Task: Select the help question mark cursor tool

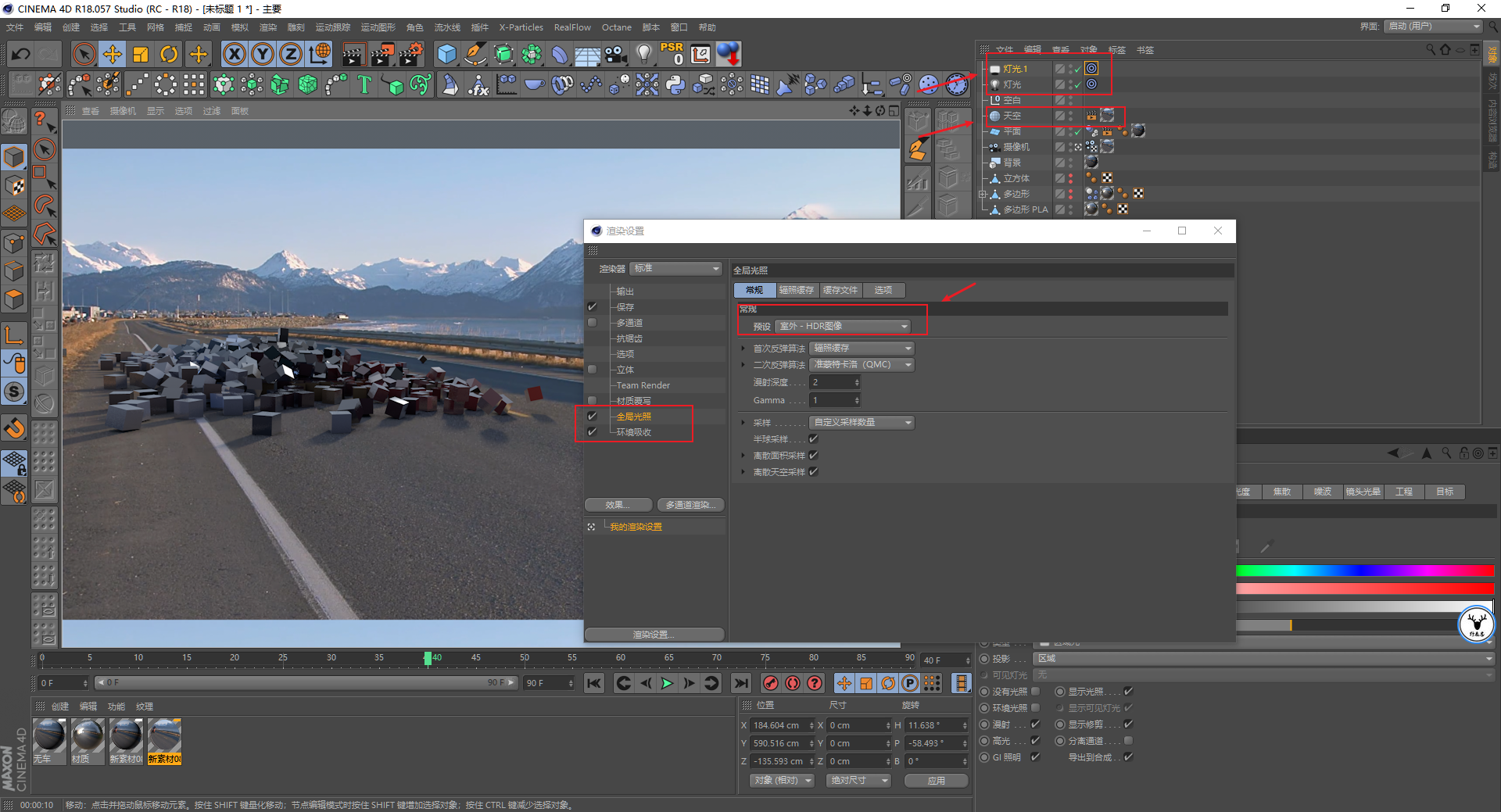Action: pyautogui.click(x=43, y=120)
